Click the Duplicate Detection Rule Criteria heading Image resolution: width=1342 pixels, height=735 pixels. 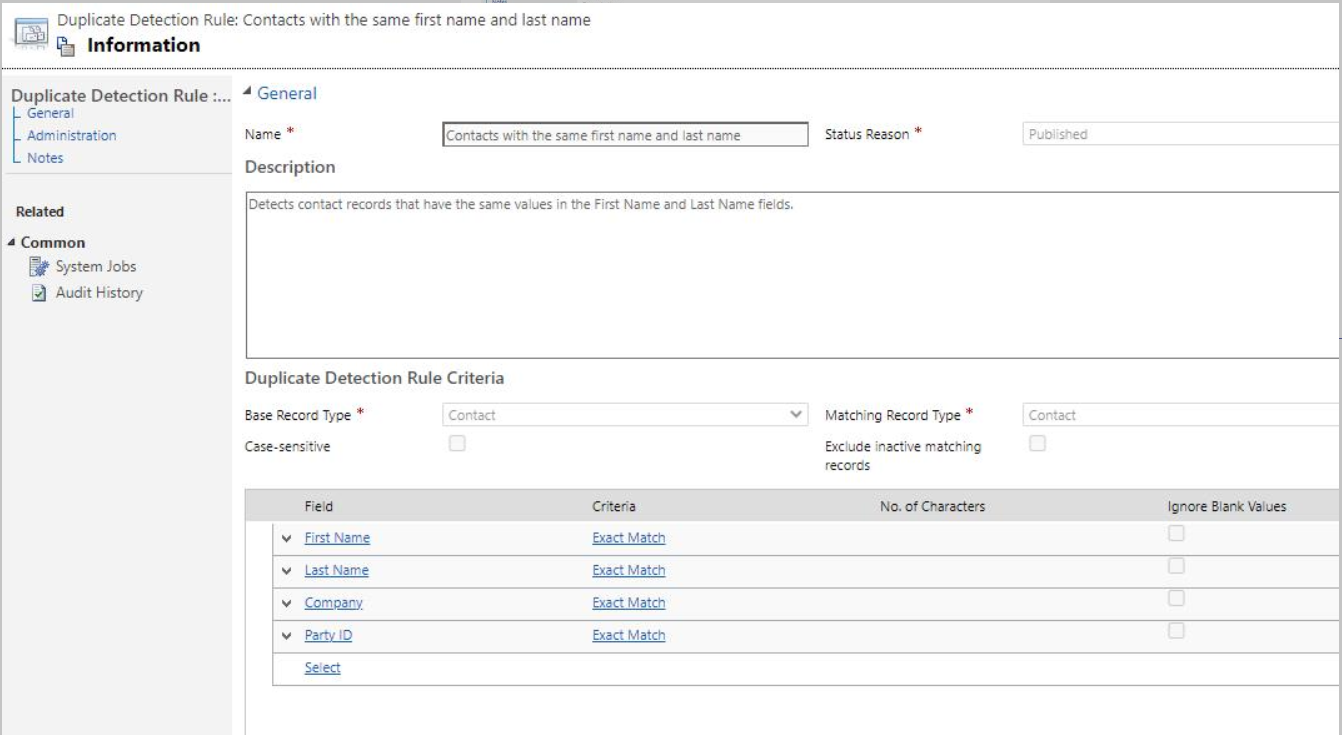375,378
